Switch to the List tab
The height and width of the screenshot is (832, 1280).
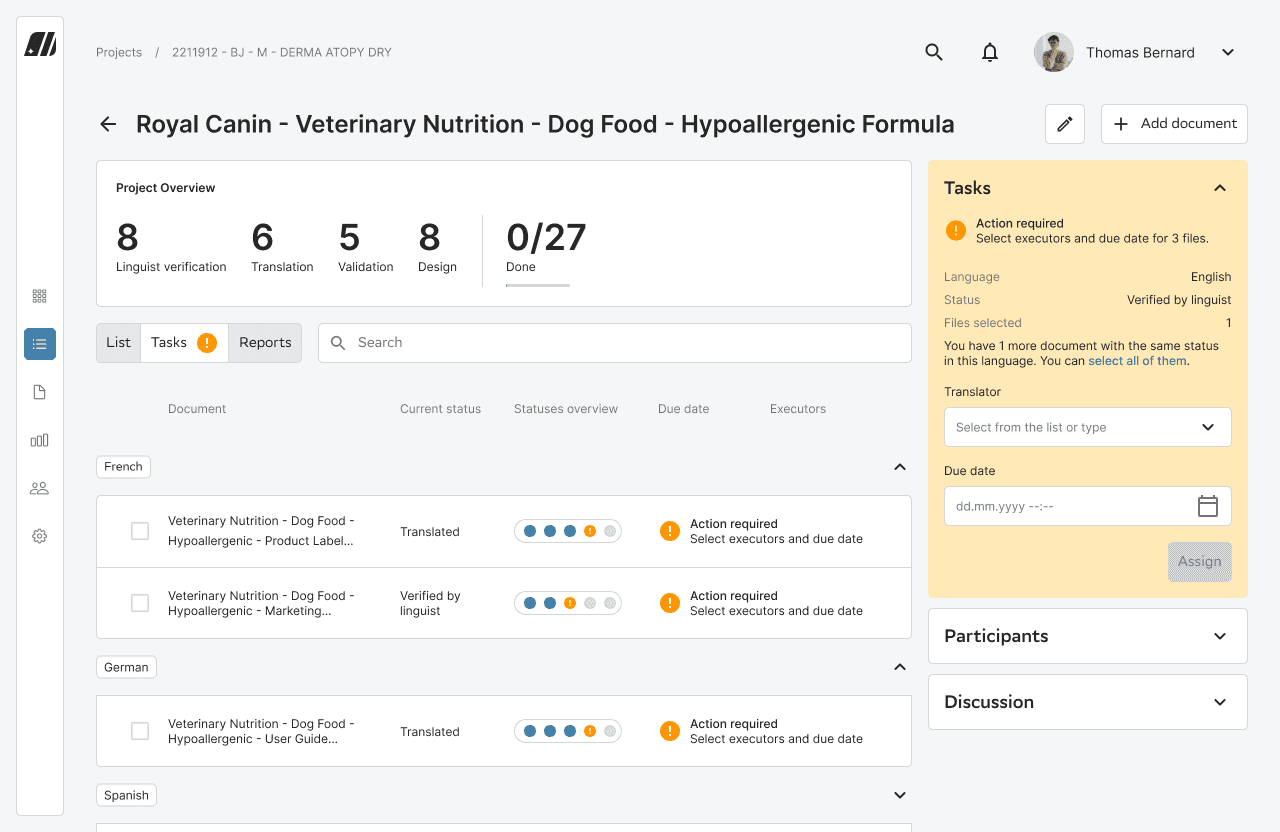click(x=118, y=343)
